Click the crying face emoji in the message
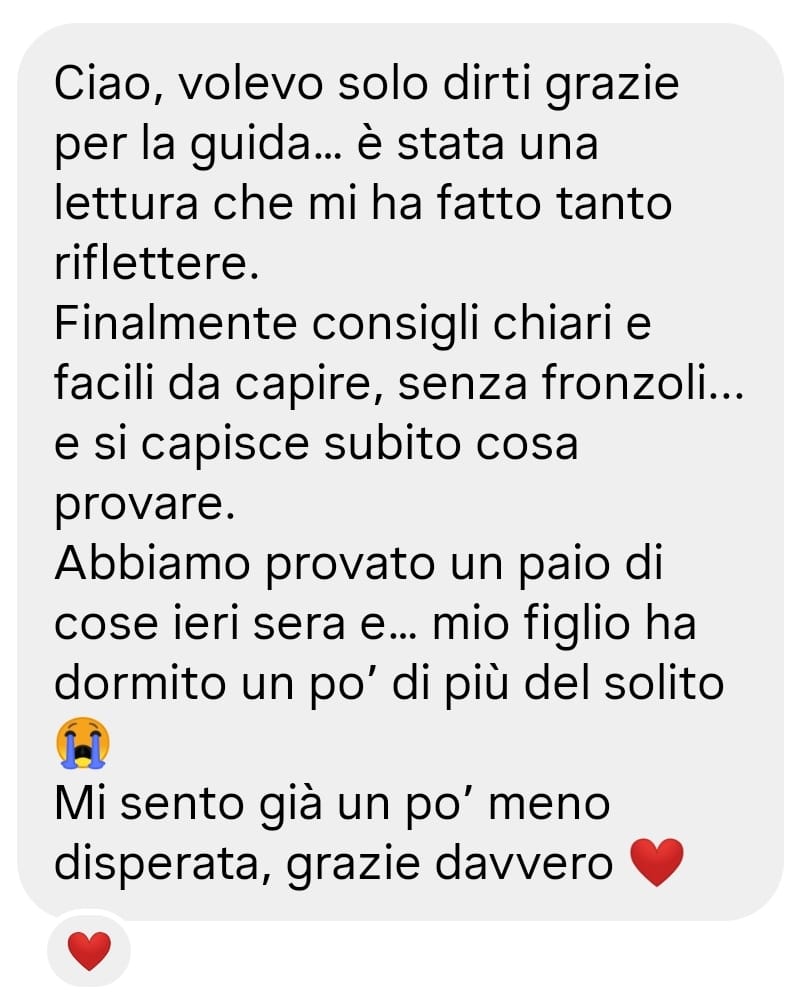This screenshot has width=803, height=998. [83, 742]
